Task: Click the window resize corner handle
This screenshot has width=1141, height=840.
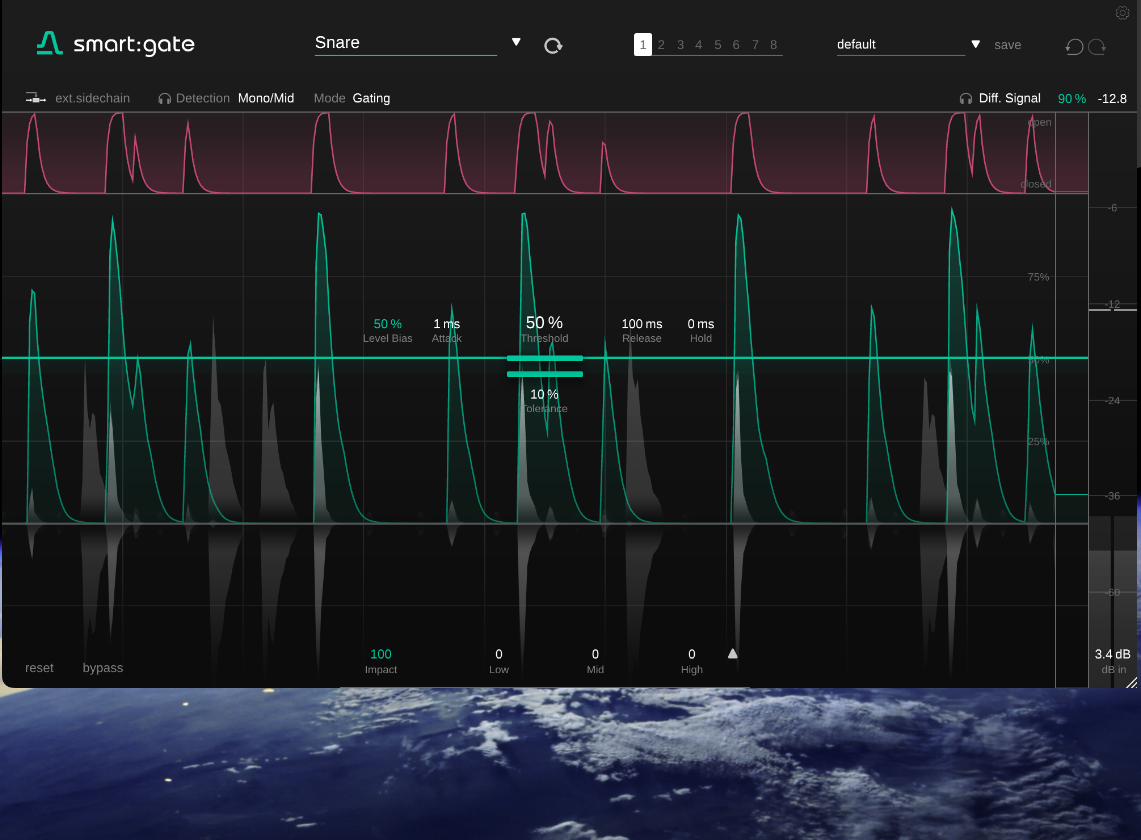Action: (1131, 682)
